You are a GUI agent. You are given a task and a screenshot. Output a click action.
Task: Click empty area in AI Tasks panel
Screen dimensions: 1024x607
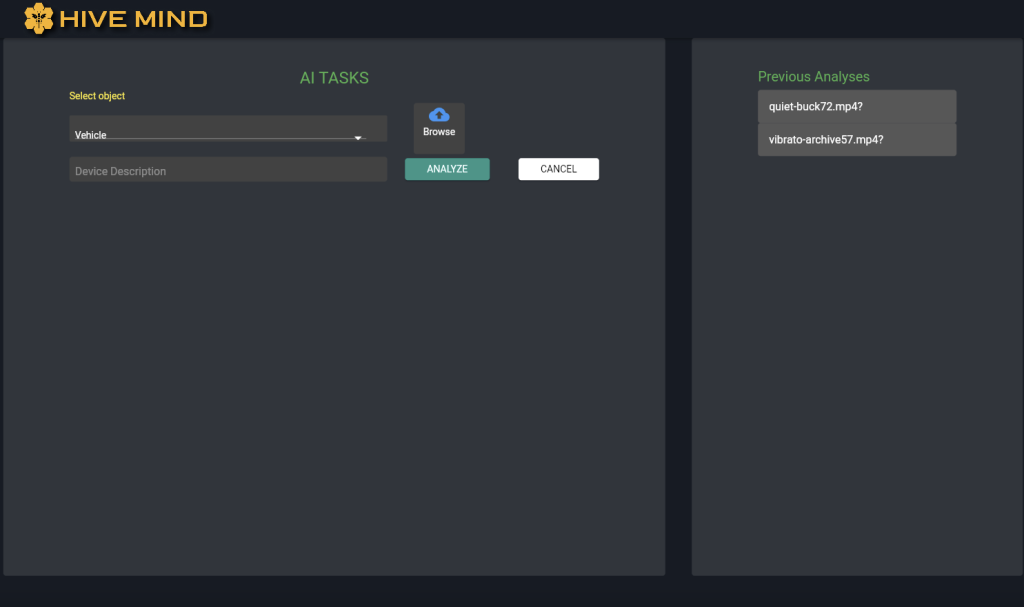[334, 380]
